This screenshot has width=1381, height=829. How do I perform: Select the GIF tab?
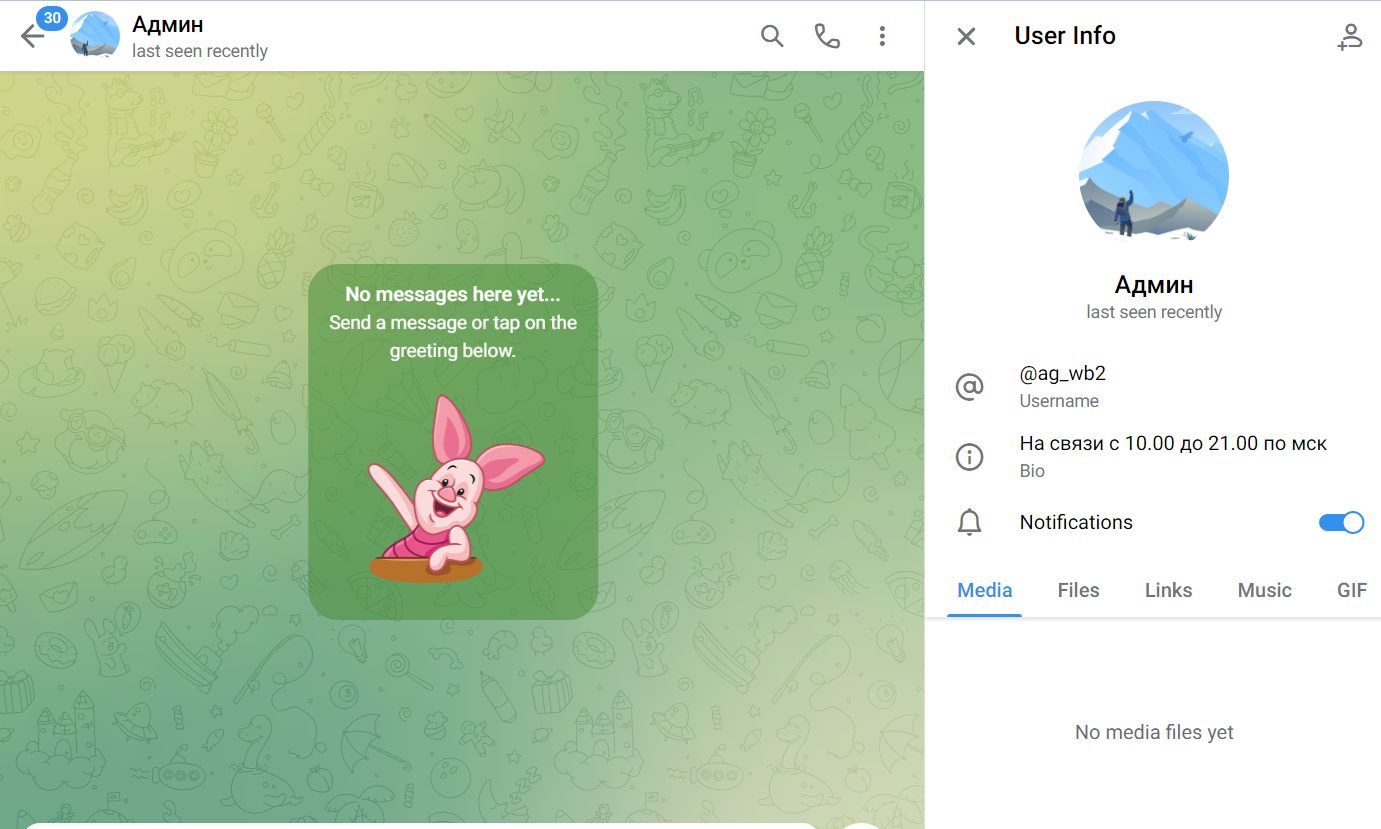1351,590
